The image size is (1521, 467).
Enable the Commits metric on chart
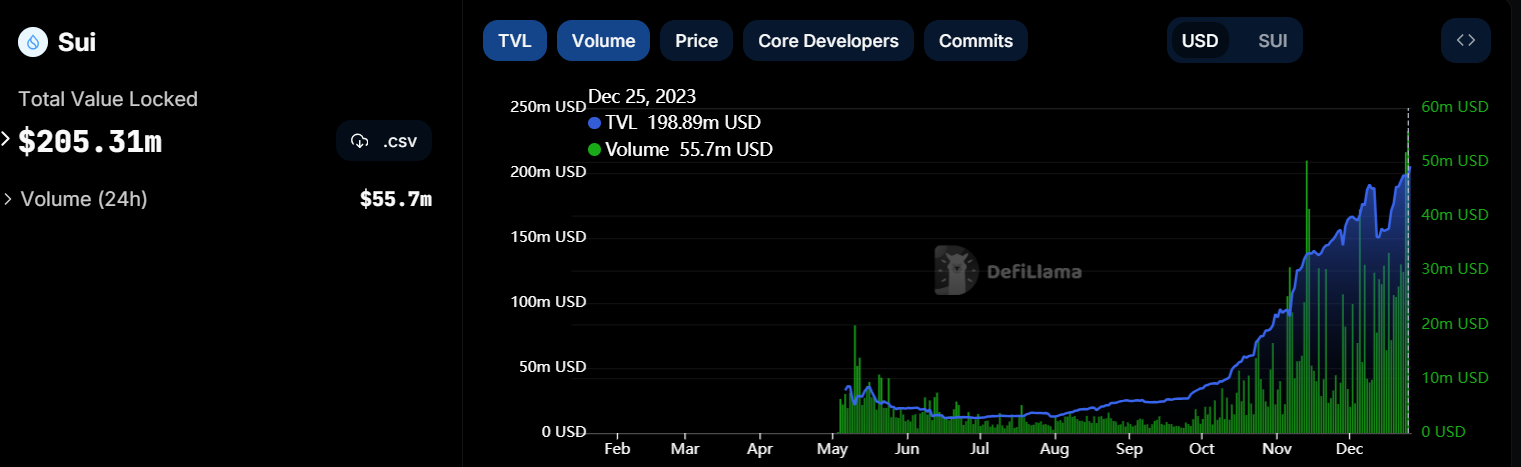975,41
